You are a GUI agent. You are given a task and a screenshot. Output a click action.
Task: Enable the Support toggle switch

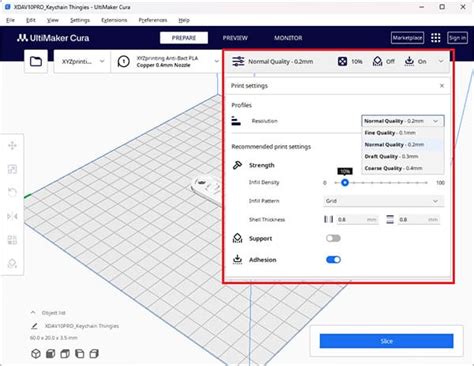click(x=333, y=238)
